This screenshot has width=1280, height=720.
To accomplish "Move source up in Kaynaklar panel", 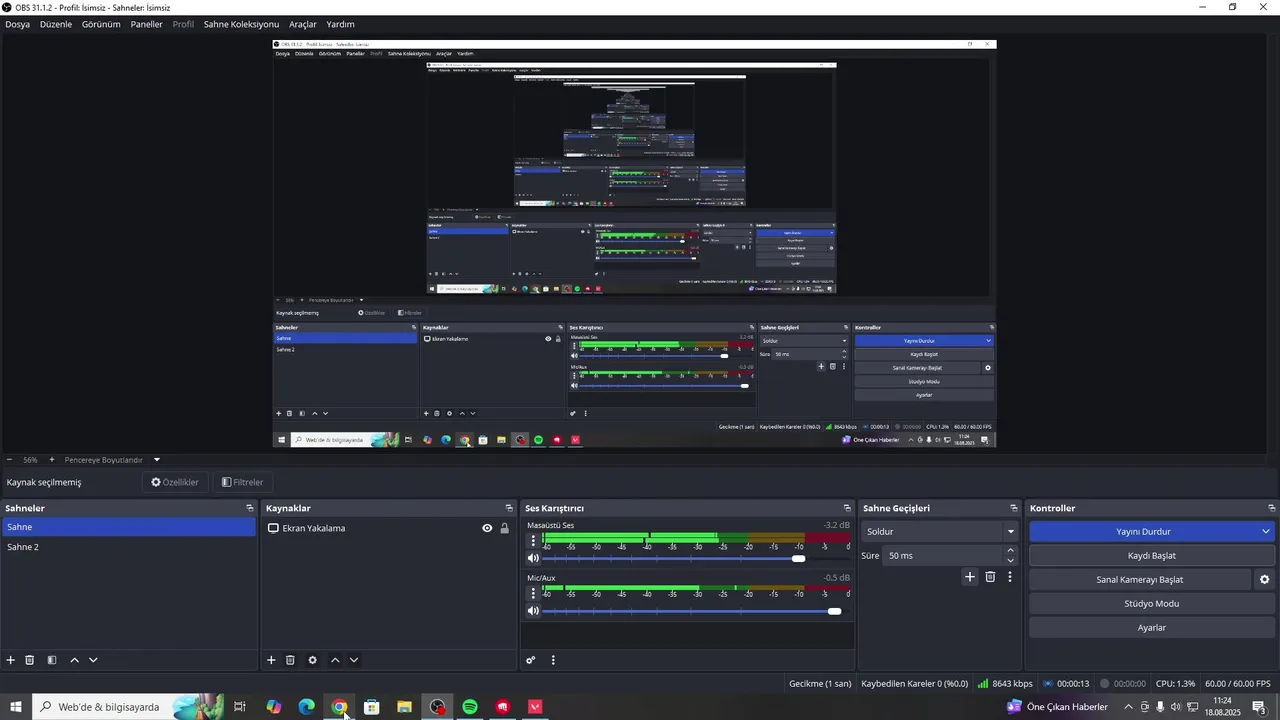I will click(x=335, y=660).
